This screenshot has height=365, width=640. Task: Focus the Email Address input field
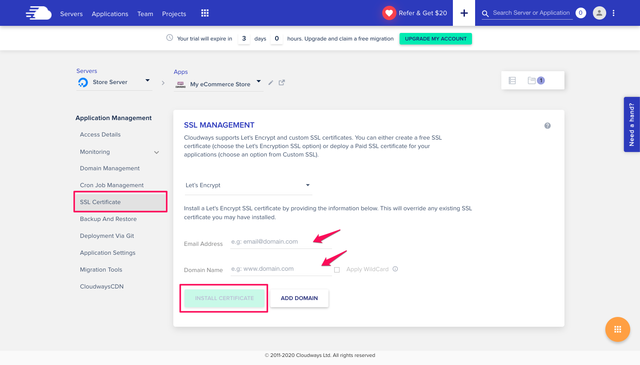pos(281,242)
